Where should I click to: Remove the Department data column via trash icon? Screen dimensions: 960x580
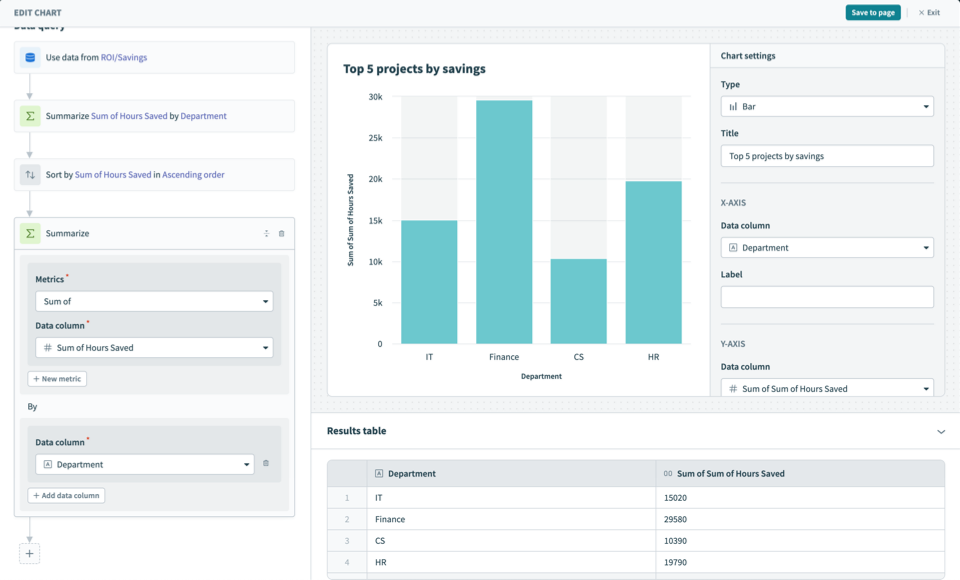tap(266, 464)
